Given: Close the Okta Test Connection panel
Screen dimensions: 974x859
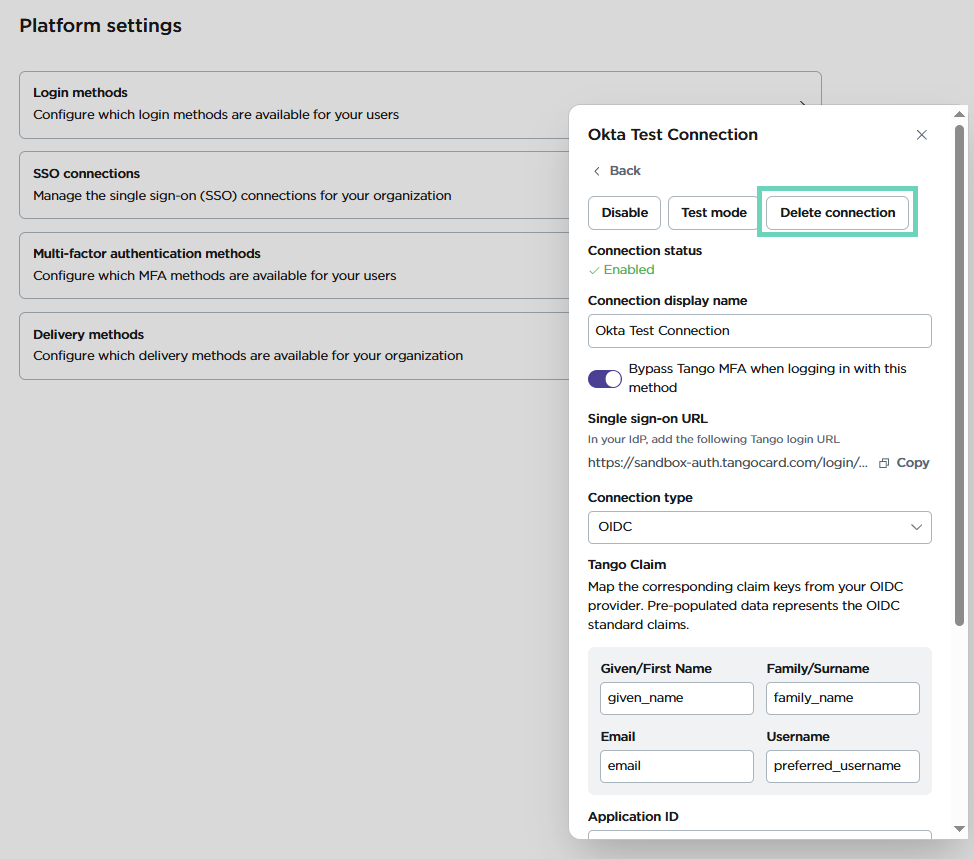Looking at the screenshot, I should tap(921, 135).
